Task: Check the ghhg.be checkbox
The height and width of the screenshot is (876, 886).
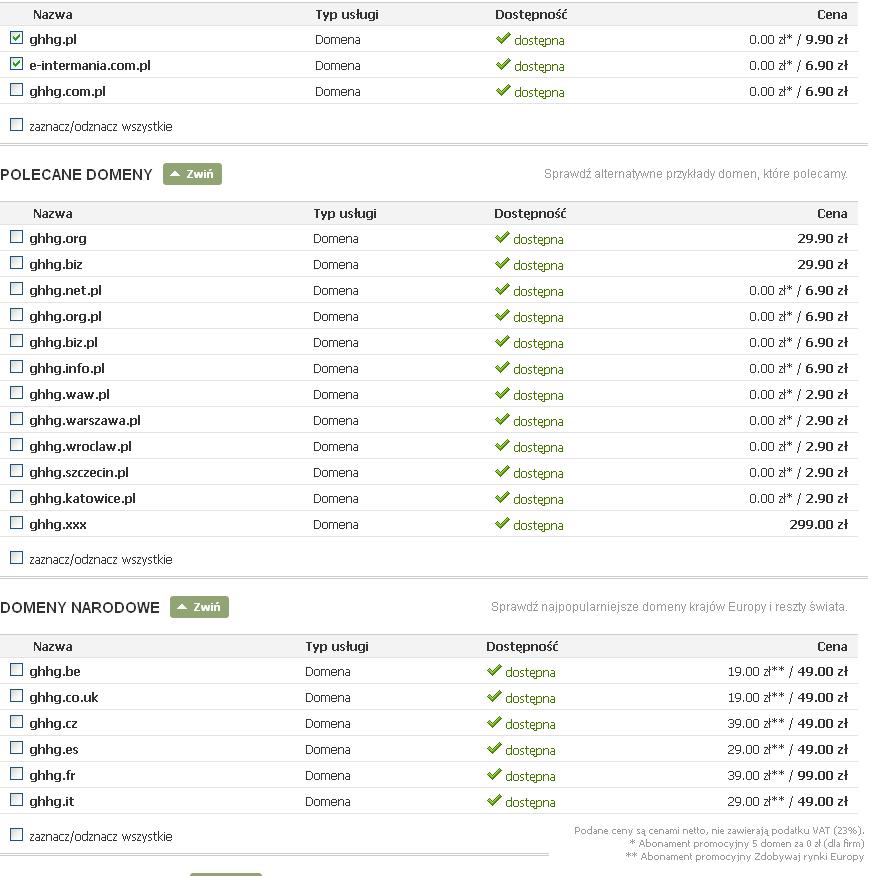Action: click(16, 670)
